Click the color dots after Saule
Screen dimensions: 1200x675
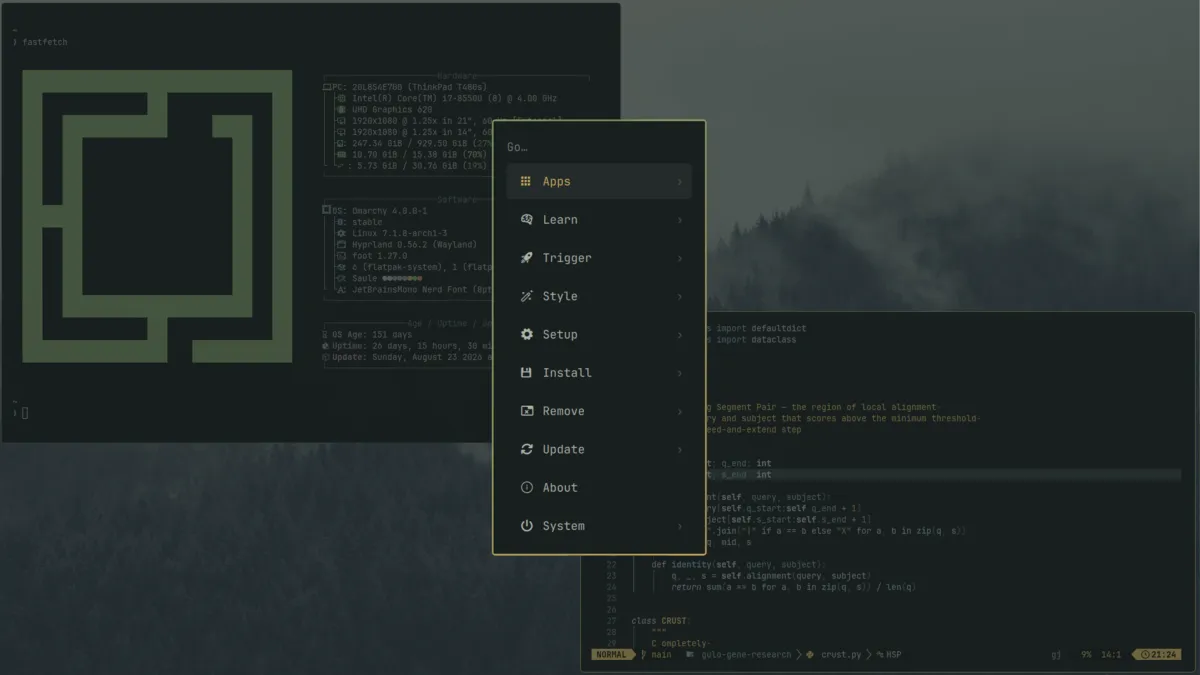coord(402,279)
